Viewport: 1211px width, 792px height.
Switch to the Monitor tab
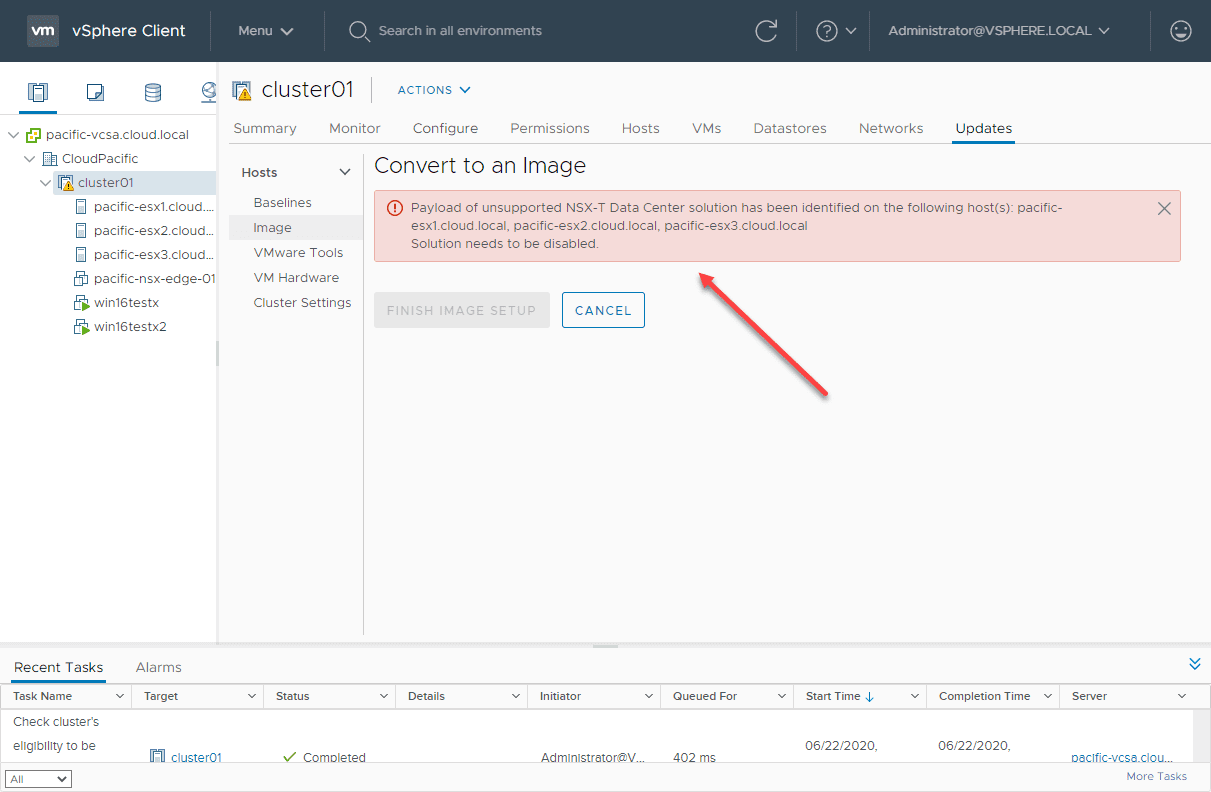[355, 128]
